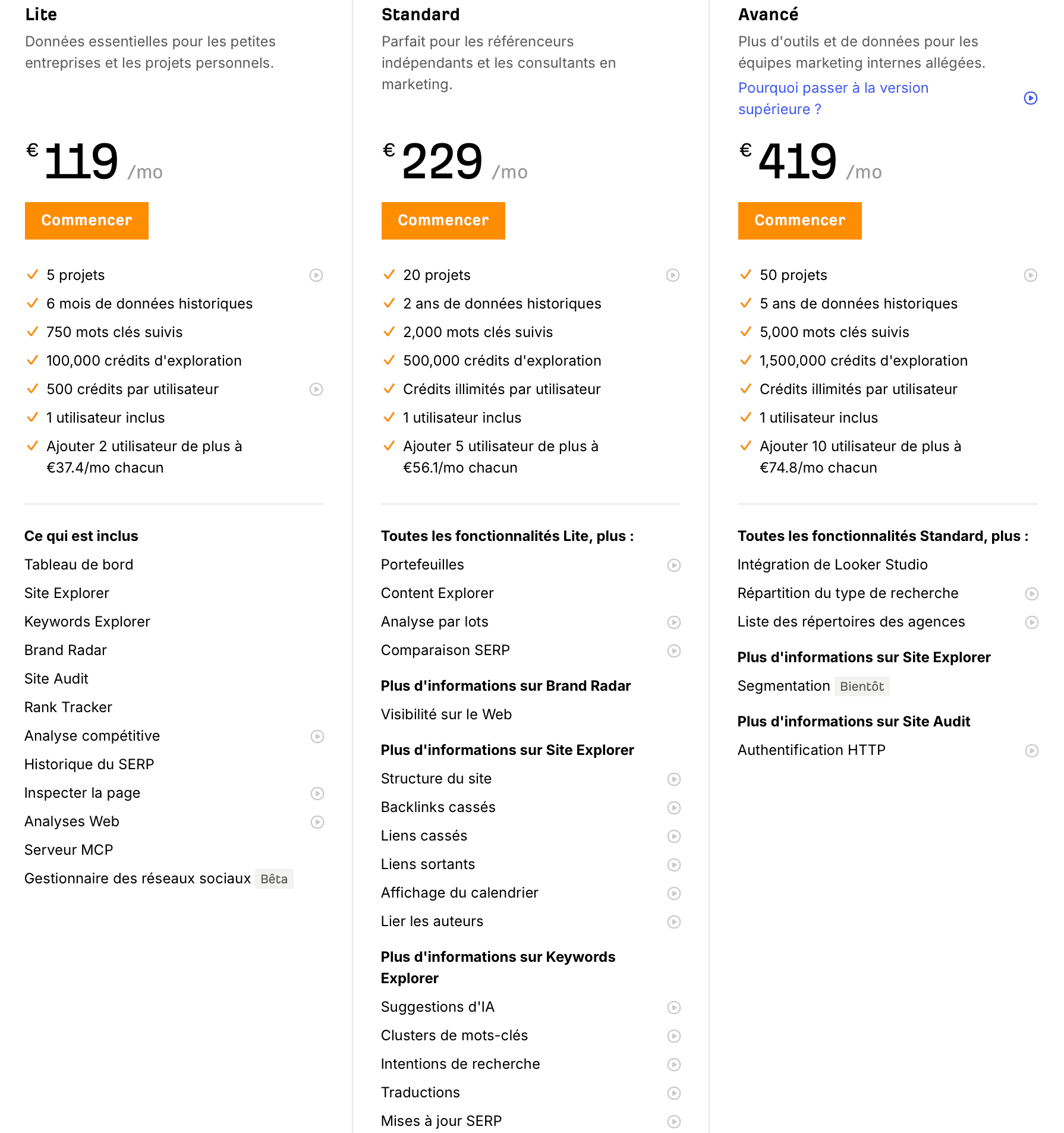Click Commencer under the Lite plan
This screenshot has width=1064, height=1133.
tap(86, 221)
